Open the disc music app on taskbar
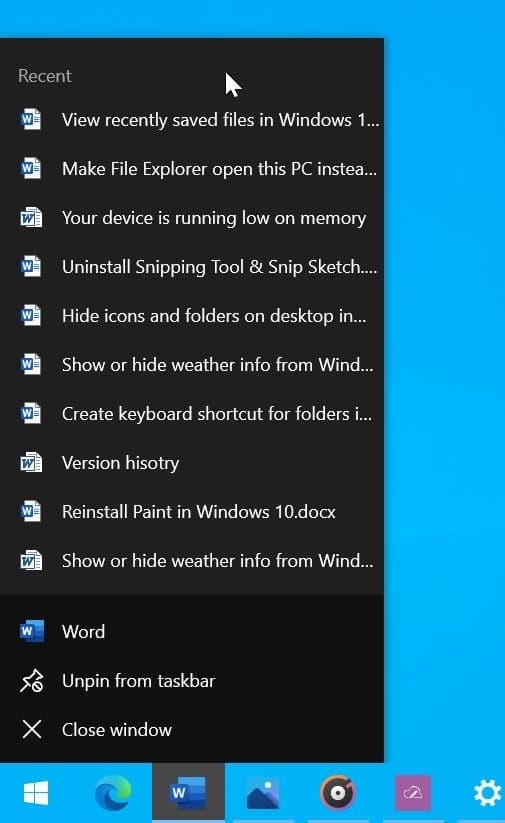This screenshot has height=823, width=505. 338,792
